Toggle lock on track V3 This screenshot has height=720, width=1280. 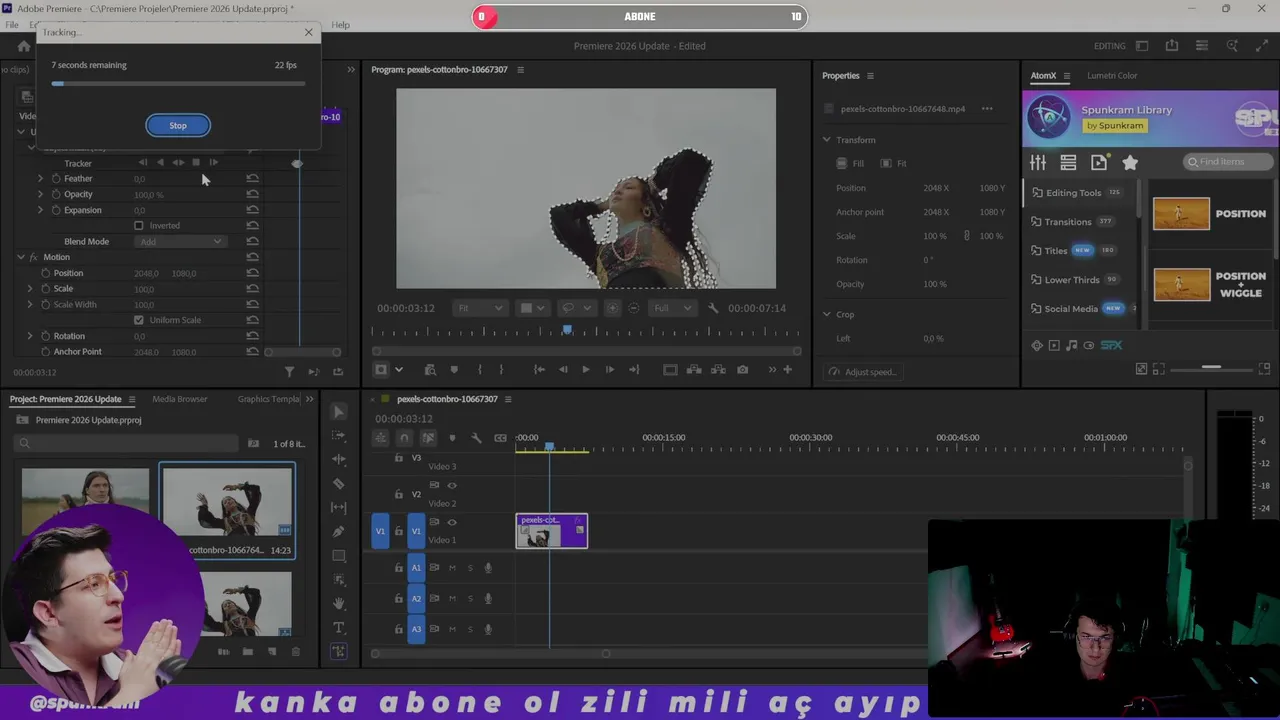[399, 458]
